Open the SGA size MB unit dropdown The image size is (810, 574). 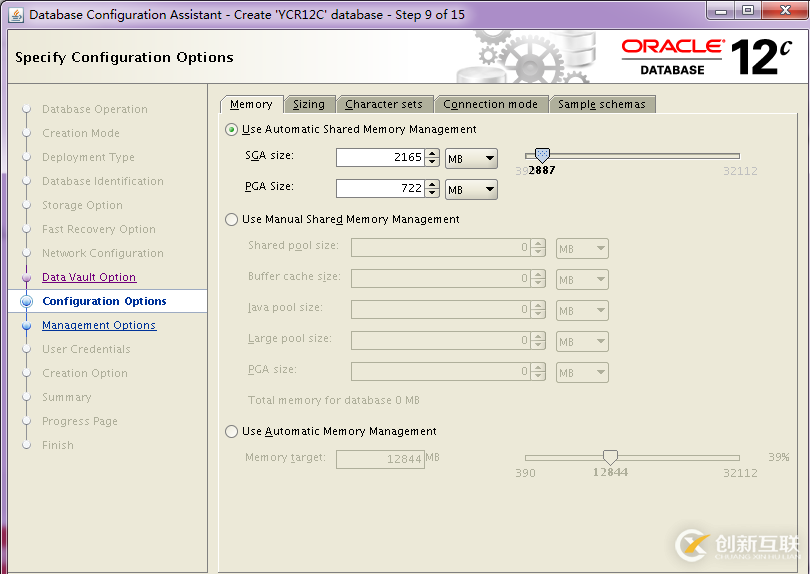pos(471,159)
